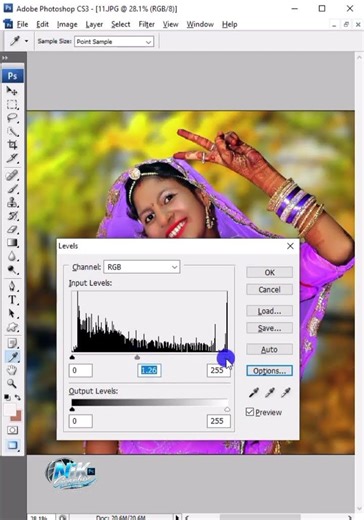This screenshot has width=364, height=520.
Task: Select the History Brush tool
Action: click(x=12, y=216)
